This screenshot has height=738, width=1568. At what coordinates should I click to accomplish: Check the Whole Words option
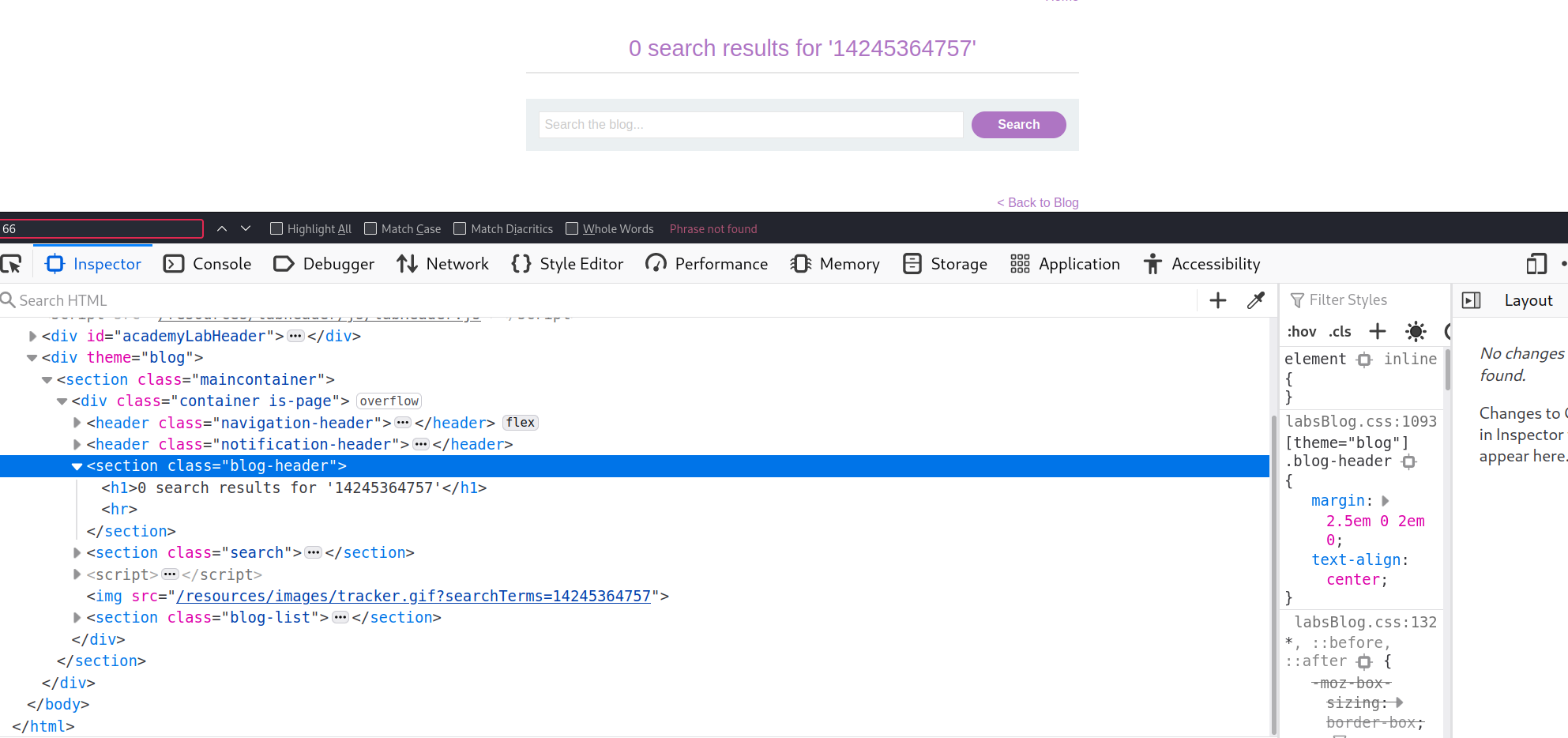(x=572, y=229)
